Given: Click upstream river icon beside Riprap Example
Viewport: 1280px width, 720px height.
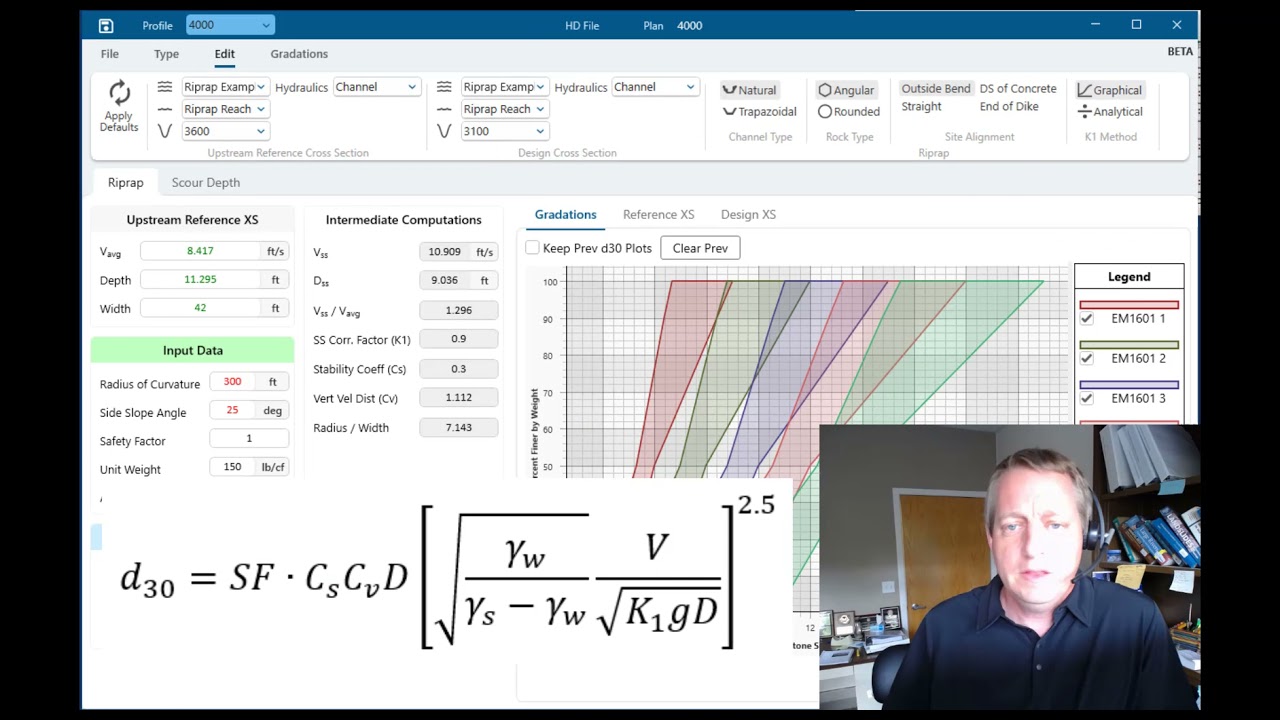Looking at the screenshot, I should [165, 87].
